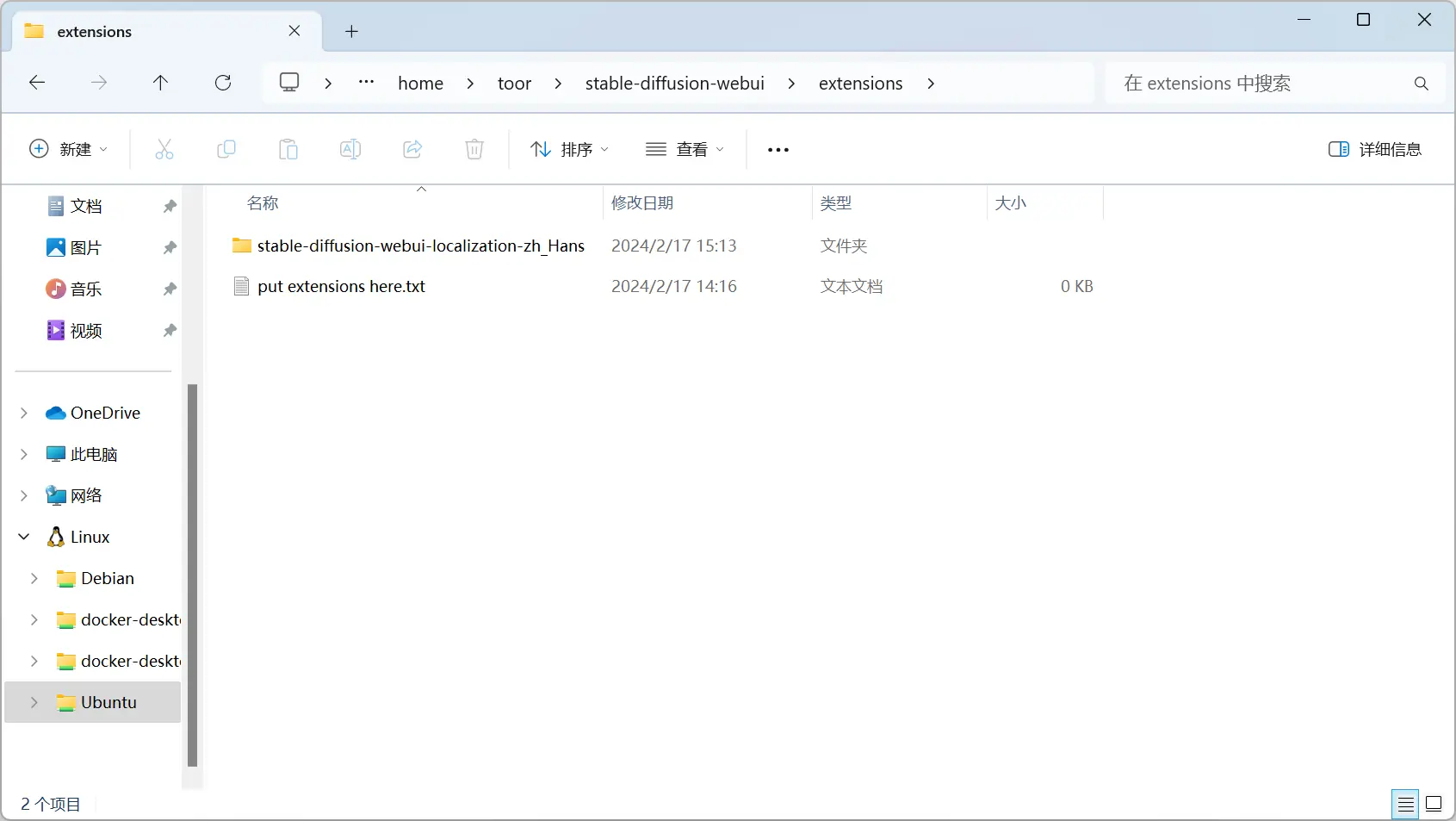Open the 查看 view dropdown
The image size is (1456, 821).
coord(685,149)
